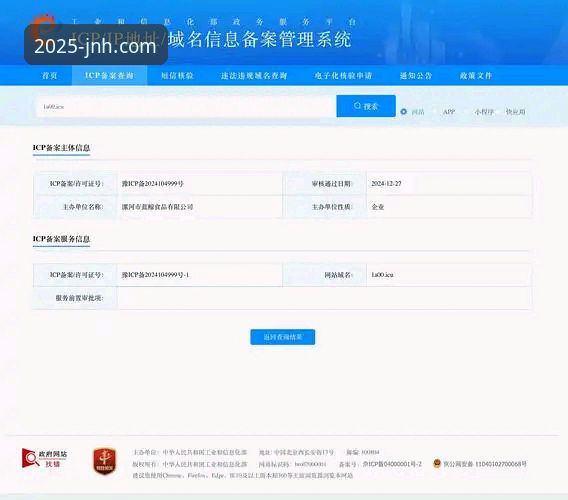The height and width of the screenshot is (500, 568).
Task: Open the 通知公告 tab
Action: point(416,76)
